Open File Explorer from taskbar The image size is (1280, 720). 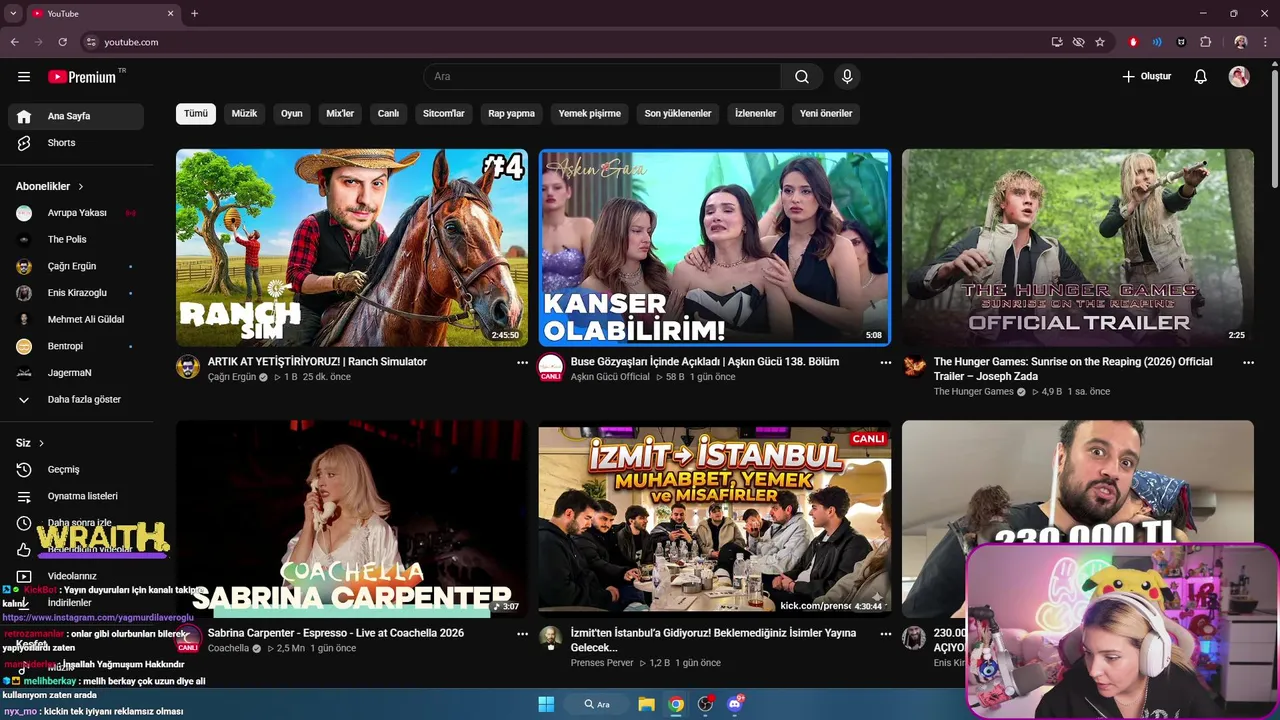pos(647,704)
